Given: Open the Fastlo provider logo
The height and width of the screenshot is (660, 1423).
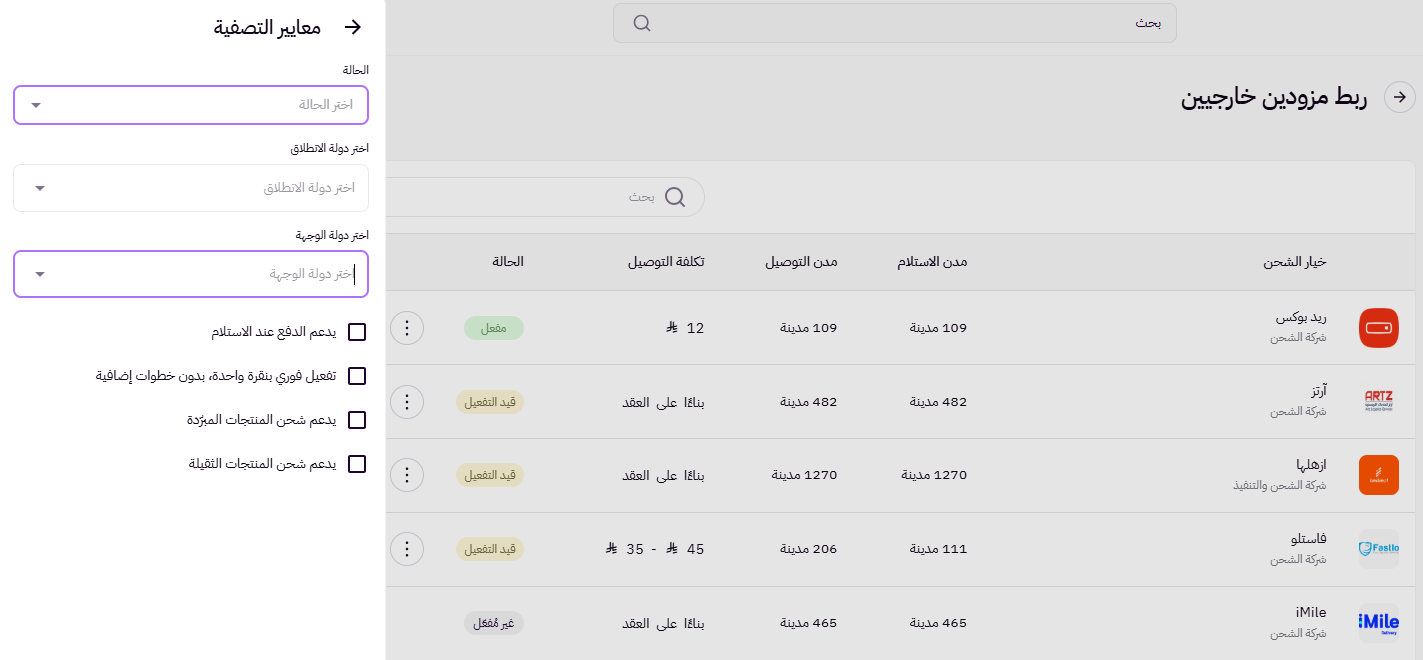Looking at the screenshot, I should [1378, 548].
